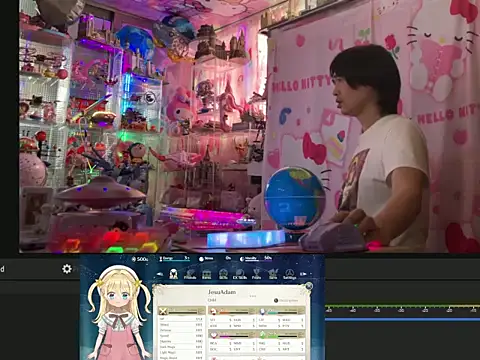Expand the small arrow at menu bar end

click(311, 274)
